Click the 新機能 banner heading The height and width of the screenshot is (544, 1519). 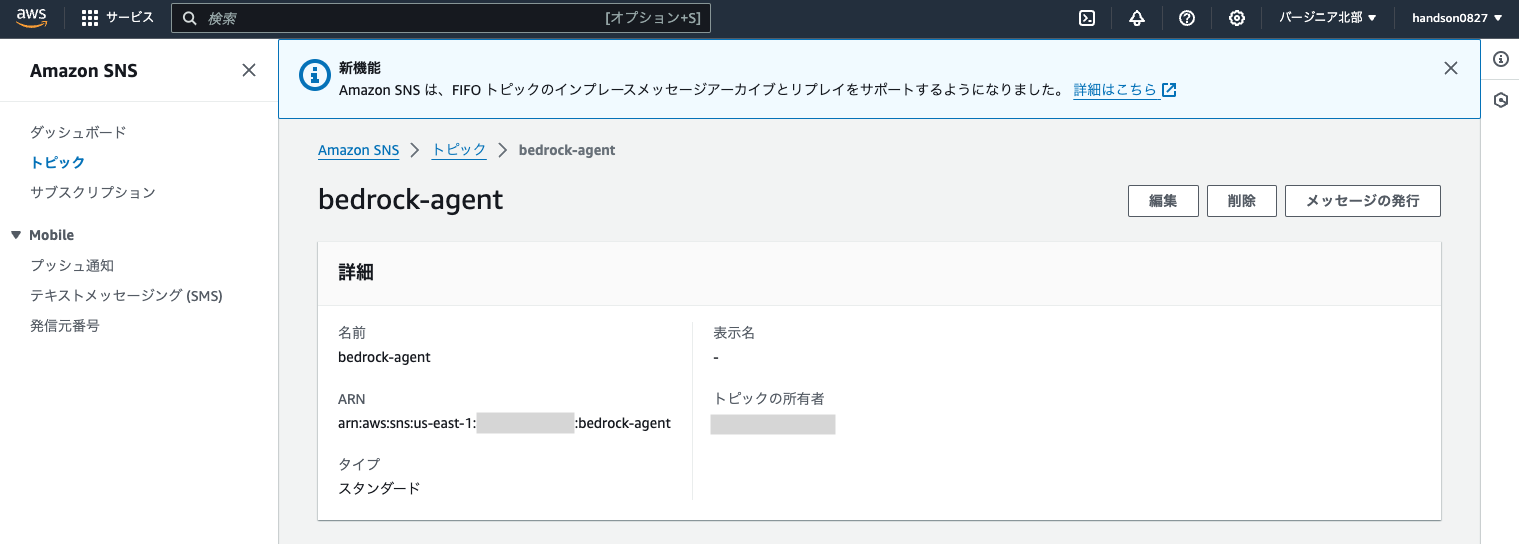click(360, 68)
